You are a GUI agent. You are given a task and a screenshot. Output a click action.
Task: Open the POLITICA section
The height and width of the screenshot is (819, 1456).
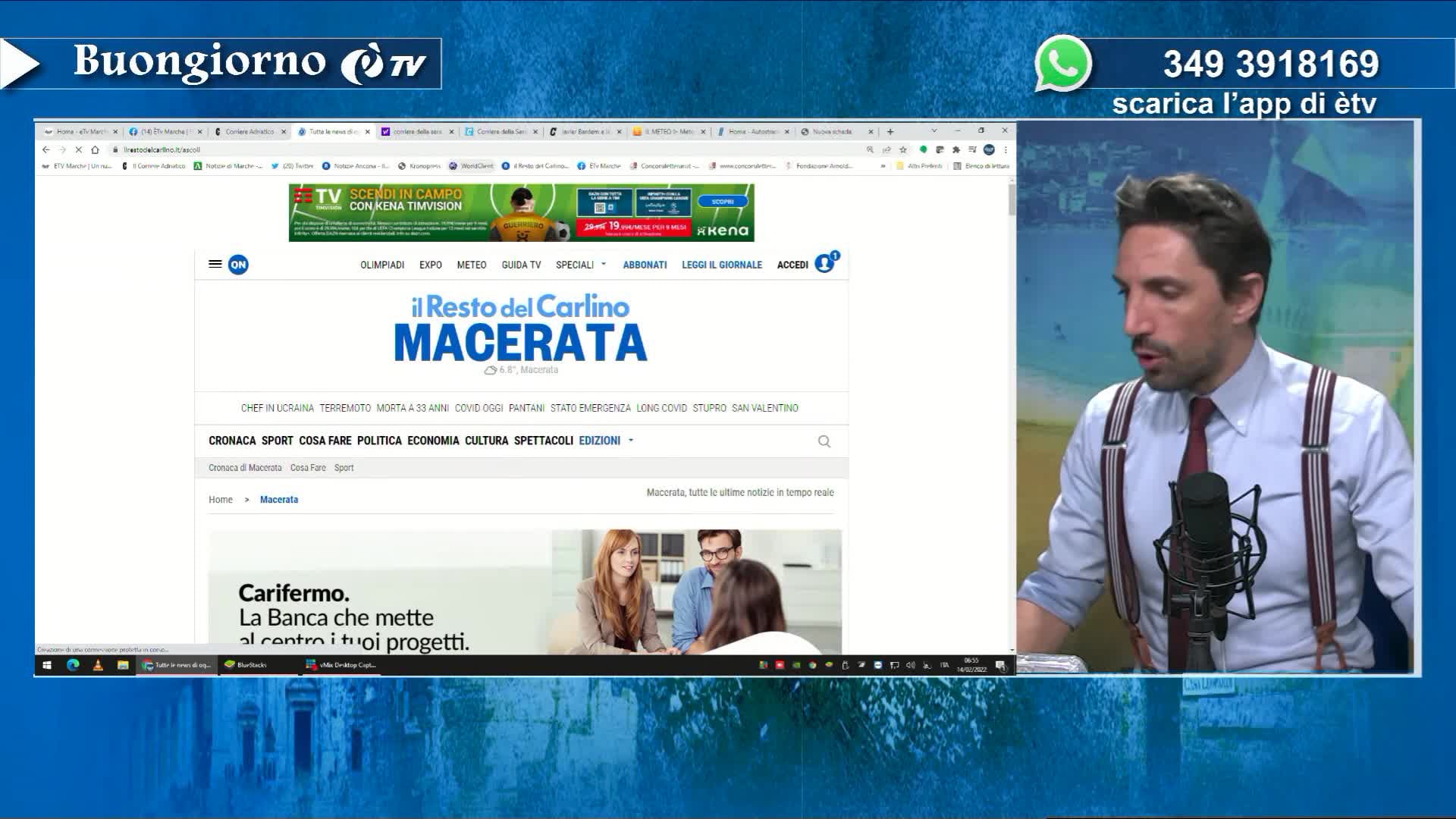point(379,441)
